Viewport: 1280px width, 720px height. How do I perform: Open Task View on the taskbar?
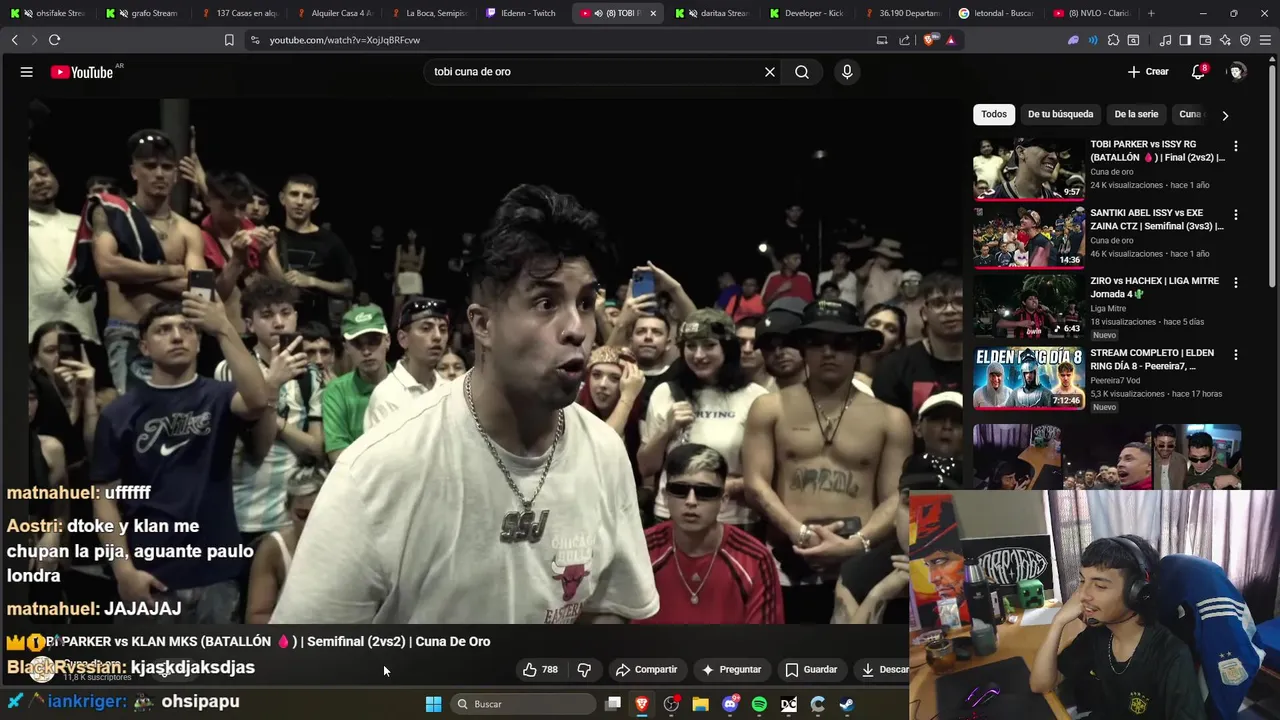[x=613, y=704]
